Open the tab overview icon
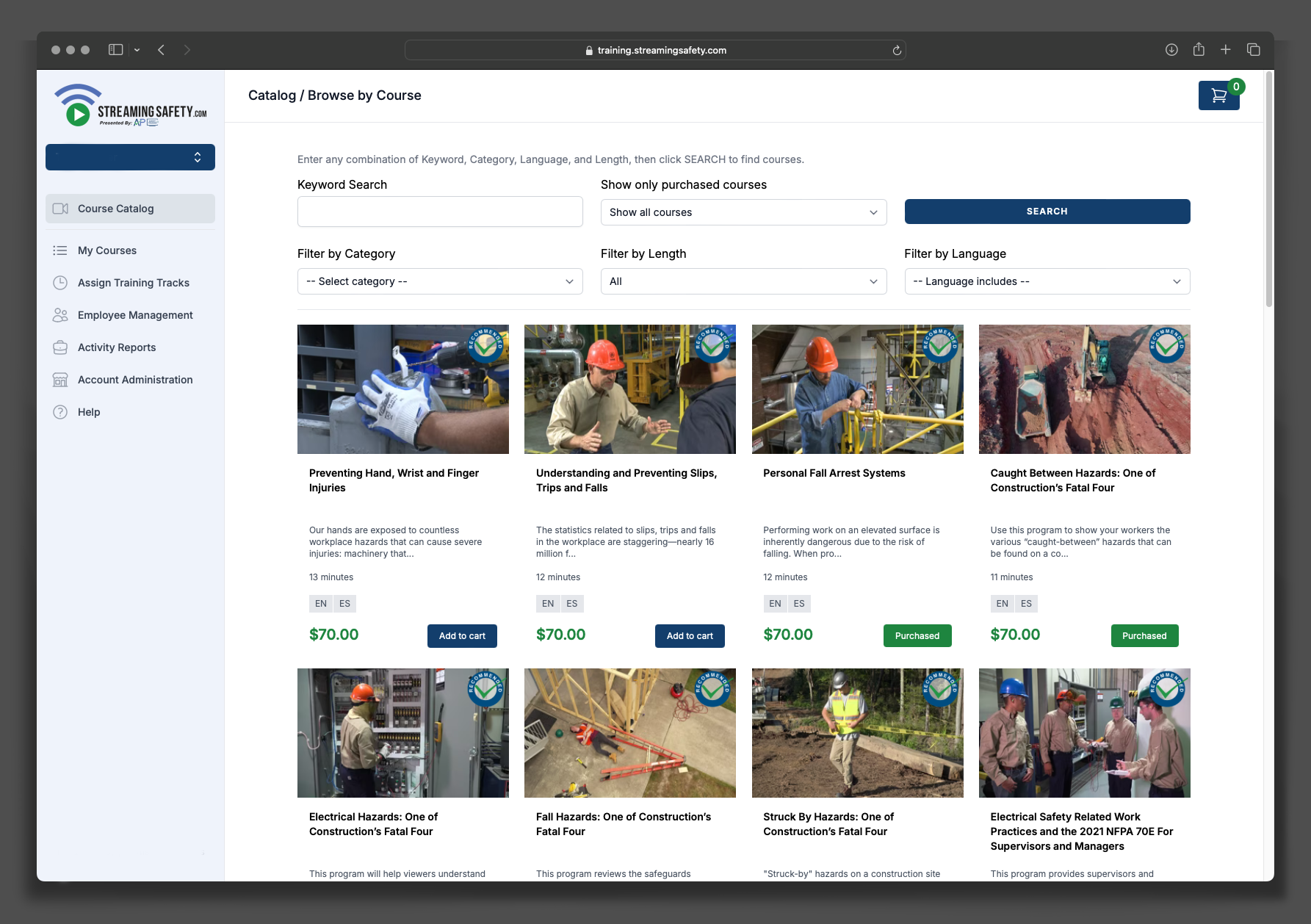 click(x=1253, y=50)
